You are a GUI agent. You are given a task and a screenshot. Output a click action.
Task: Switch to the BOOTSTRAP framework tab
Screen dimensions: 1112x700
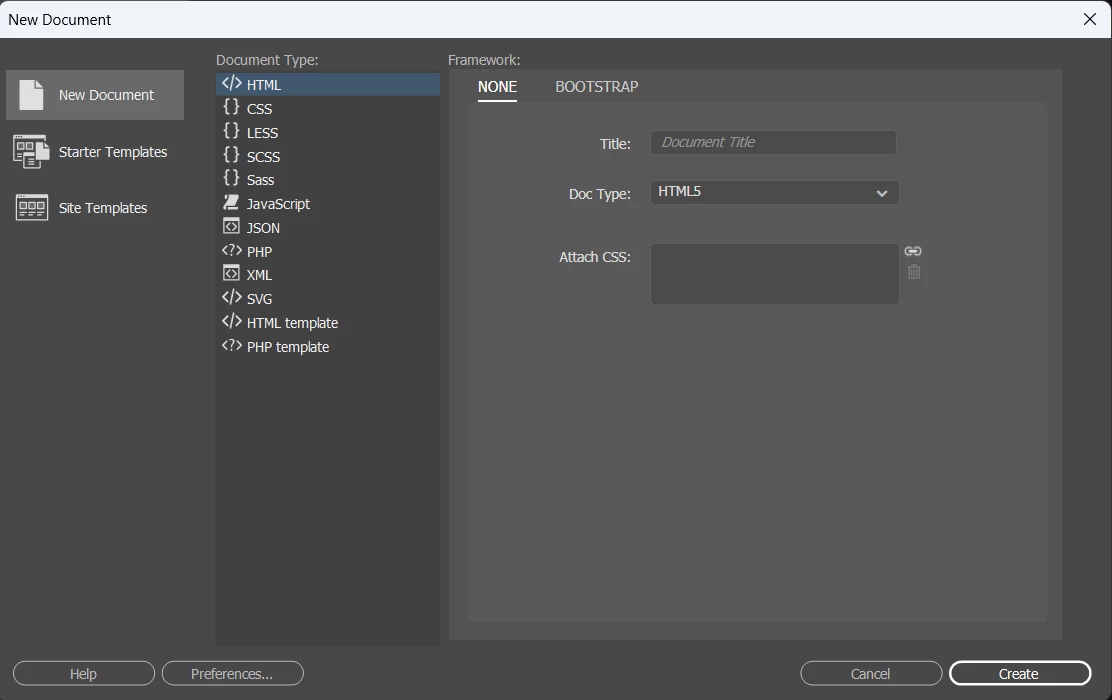[596, 87]
